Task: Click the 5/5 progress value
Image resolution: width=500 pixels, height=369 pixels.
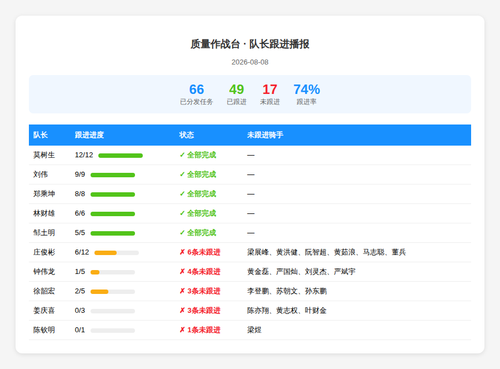Action: 80,233
